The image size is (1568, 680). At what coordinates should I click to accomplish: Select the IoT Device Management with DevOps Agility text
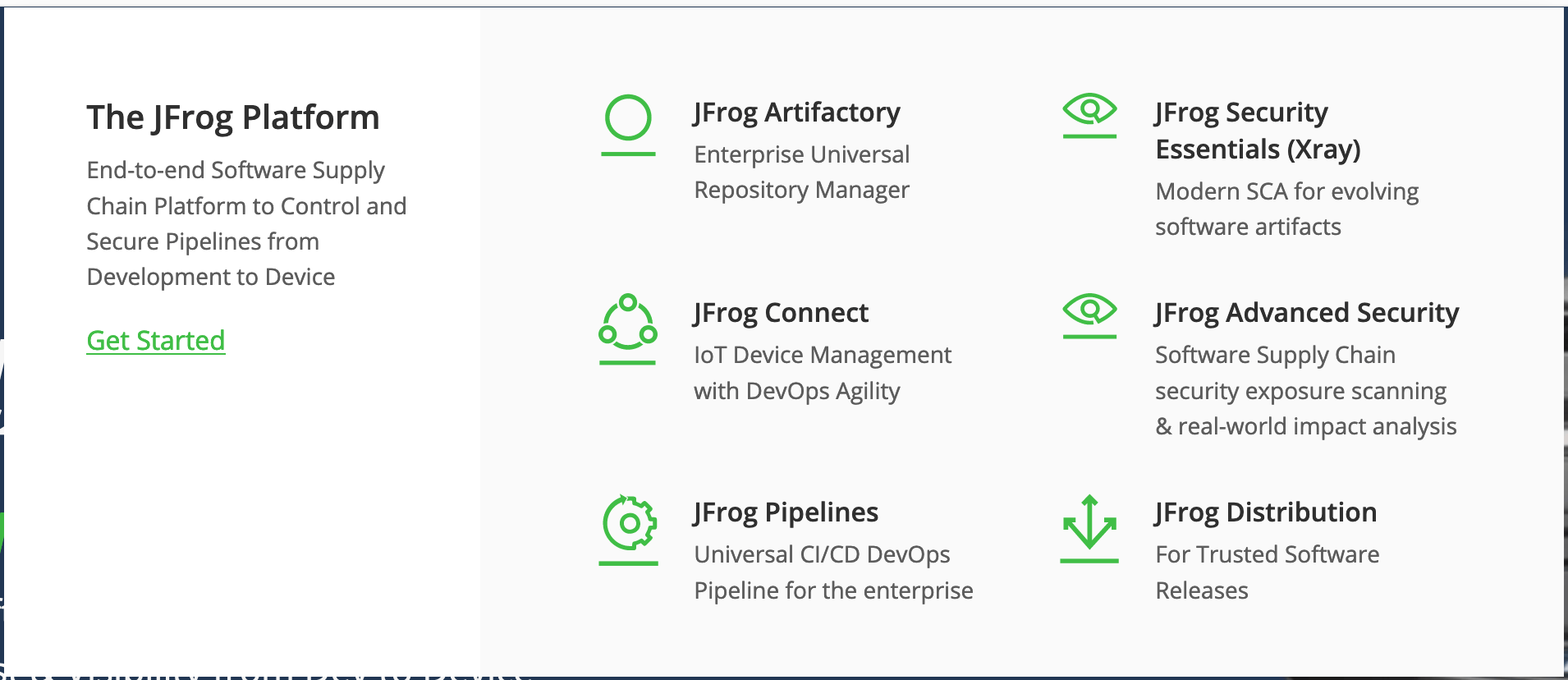tap(822, 372)
